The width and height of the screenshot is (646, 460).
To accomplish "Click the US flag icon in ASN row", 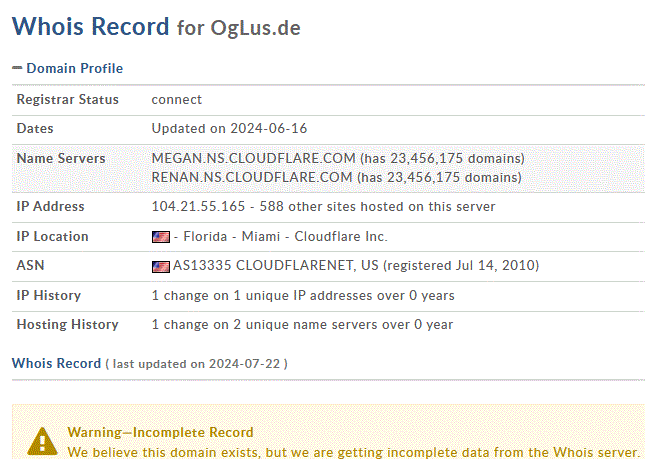I will pyautogui.click(x=161, y=266).
